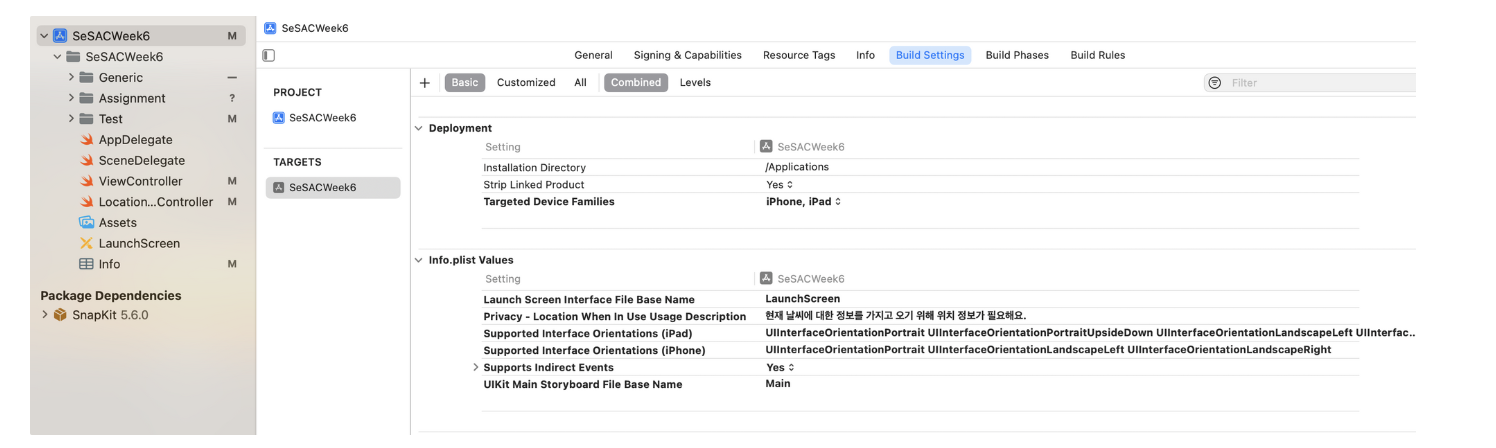Click the Filter search field
This screenshot has height=448, width=1496.
[x=1310, y=83]
